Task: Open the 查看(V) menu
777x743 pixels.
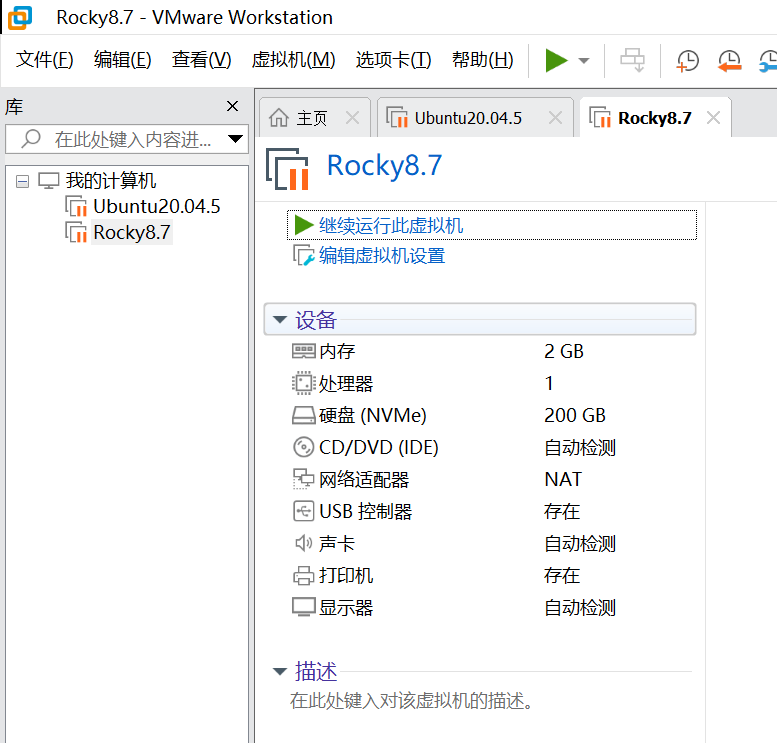Action: tap(202, 60)
